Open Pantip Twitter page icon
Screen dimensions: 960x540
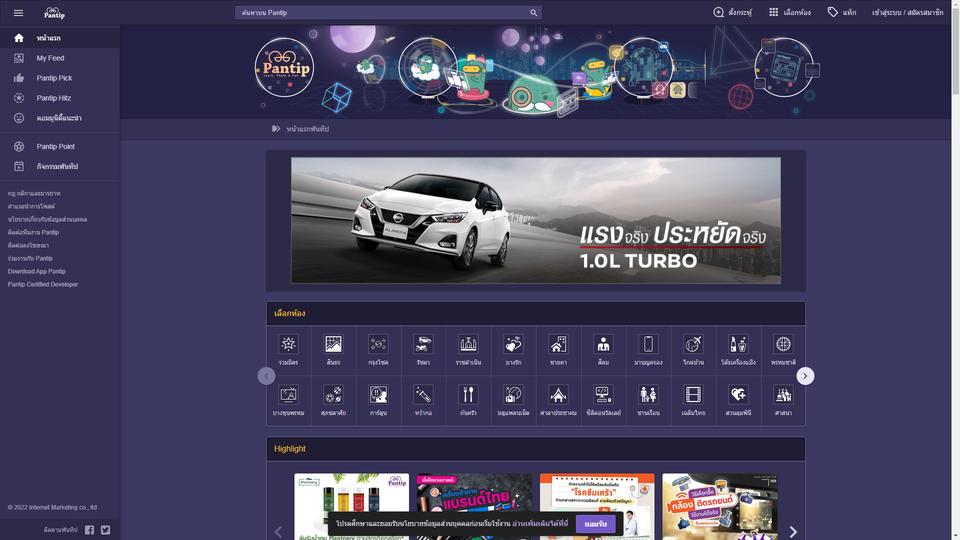[x=105, y=530]
